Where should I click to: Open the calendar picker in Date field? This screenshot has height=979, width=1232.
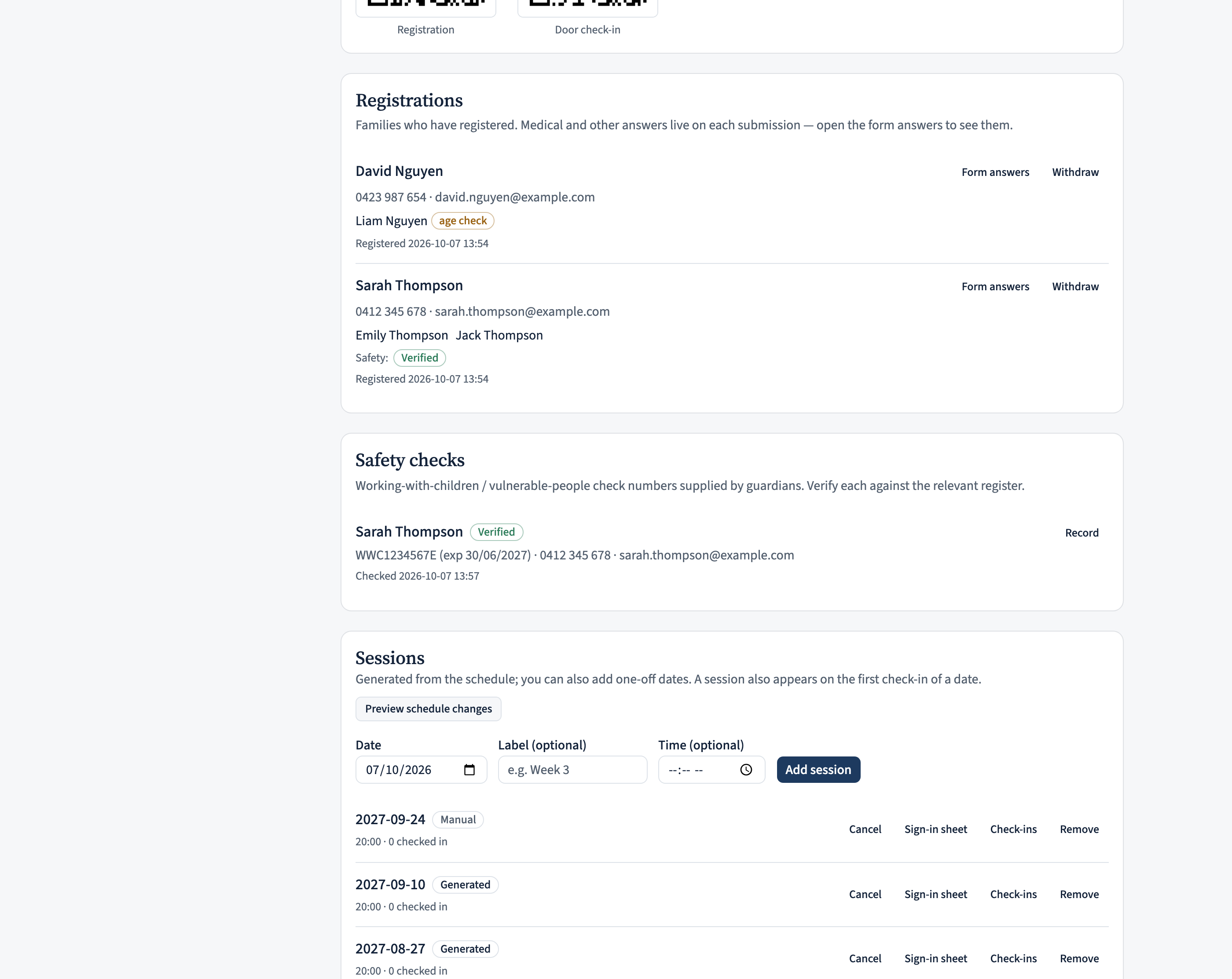click(469, 769)
